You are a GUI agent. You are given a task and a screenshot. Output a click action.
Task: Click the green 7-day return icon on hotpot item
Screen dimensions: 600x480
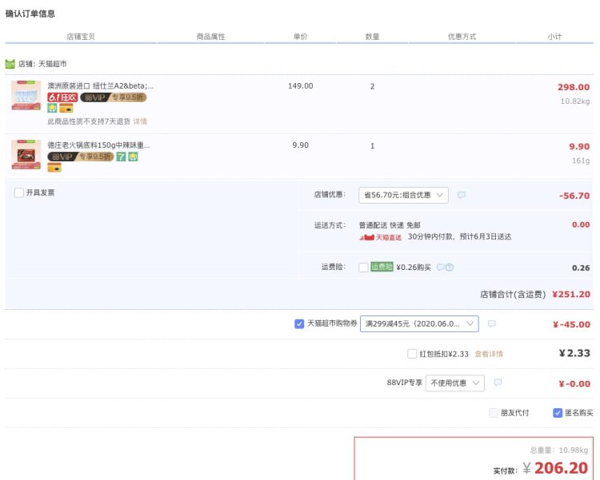click(121, 157)
